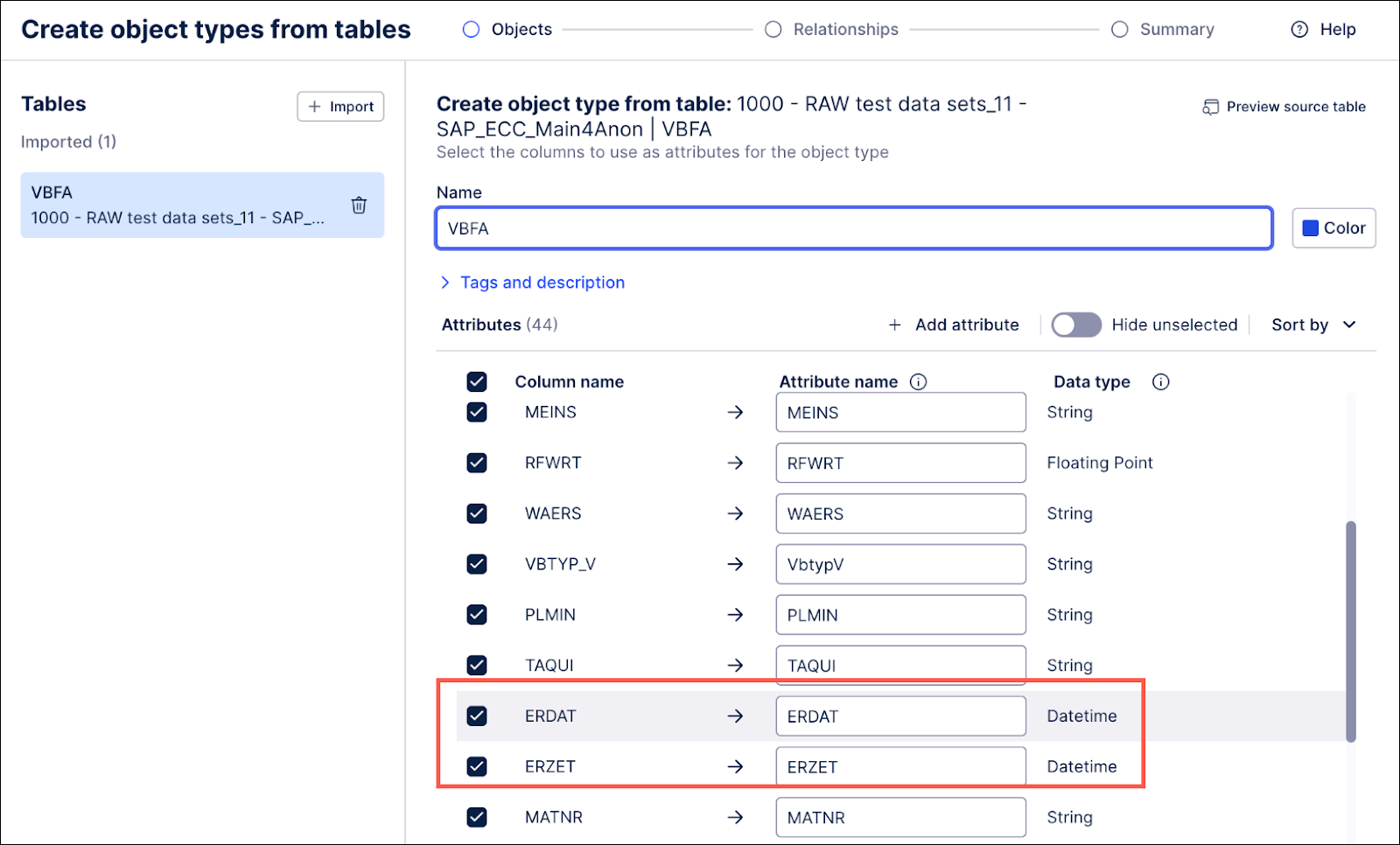Toggle the select-all checkbox beside Column name
The width and height of the screenshot is (1400, 845).
(477, 382)
